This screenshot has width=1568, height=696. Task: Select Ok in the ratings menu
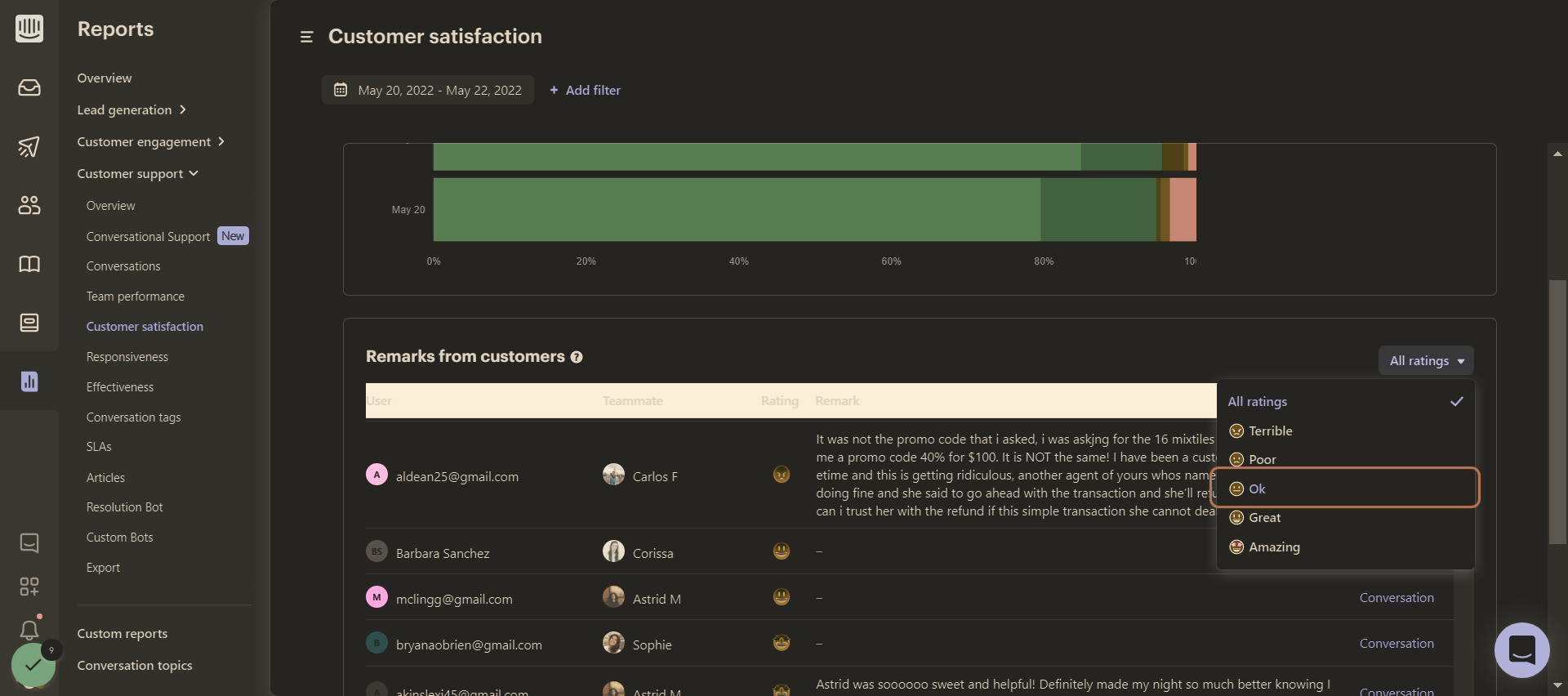[x=1346, y=489]
